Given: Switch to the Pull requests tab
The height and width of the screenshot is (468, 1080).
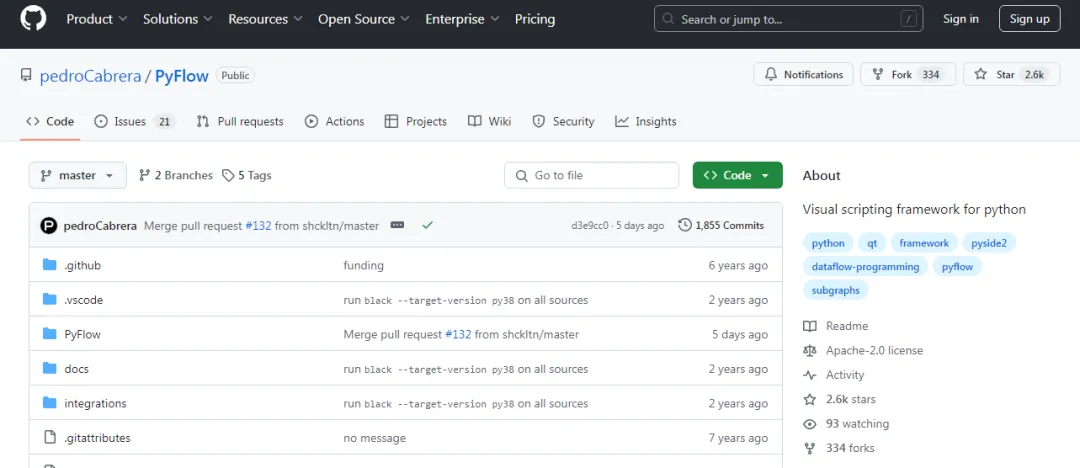Looking at the screenshot, I should pos(240,121).
